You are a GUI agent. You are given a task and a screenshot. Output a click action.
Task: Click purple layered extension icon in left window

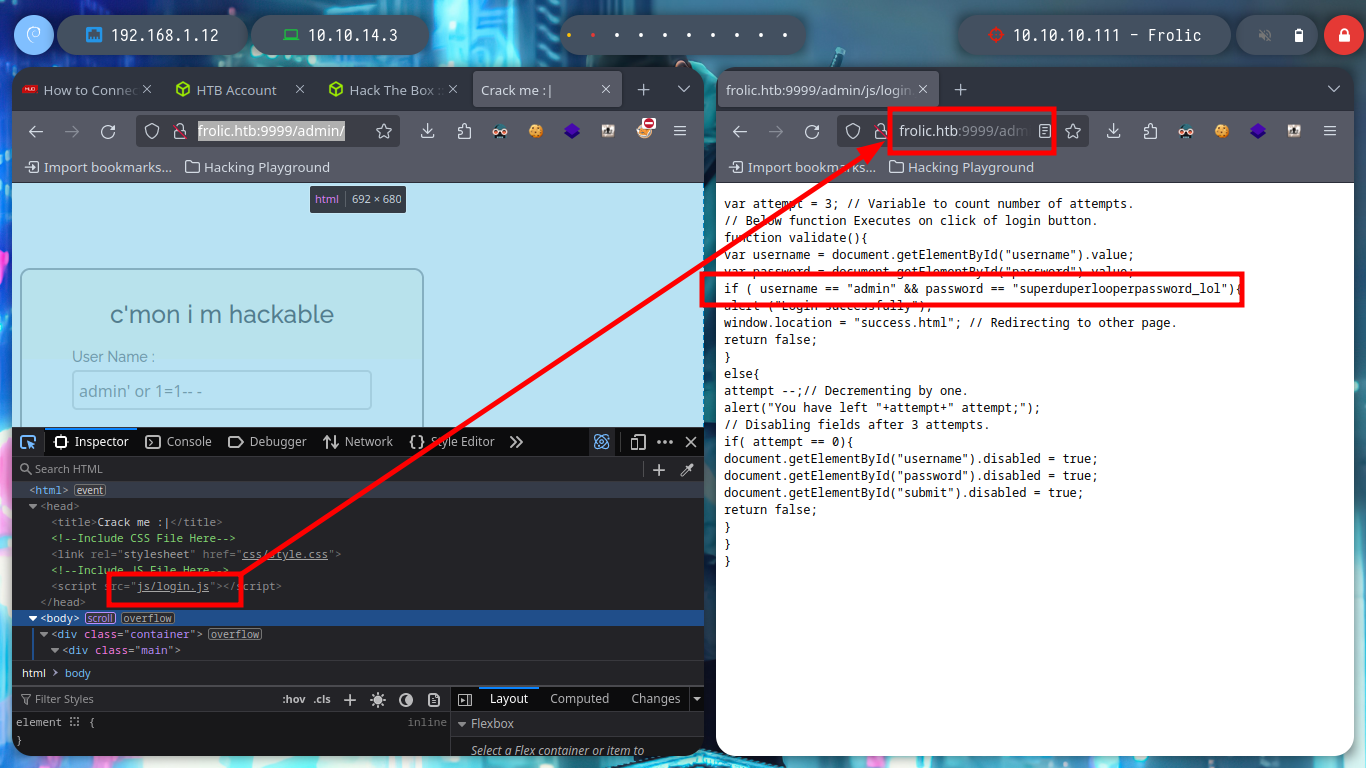pos(571,131)
